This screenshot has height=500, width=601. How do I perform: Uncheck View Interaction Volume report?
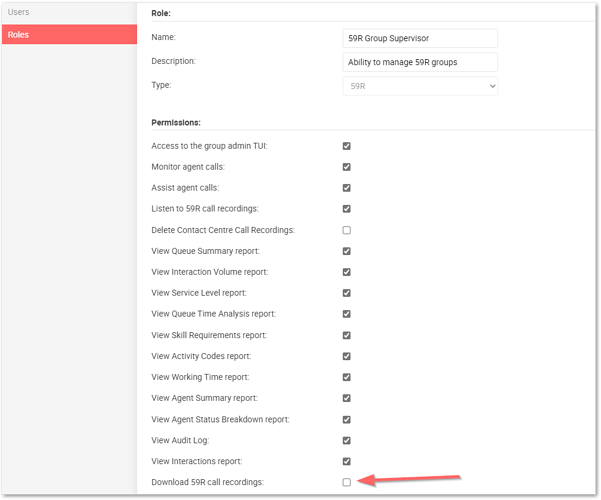click(347, 272)
